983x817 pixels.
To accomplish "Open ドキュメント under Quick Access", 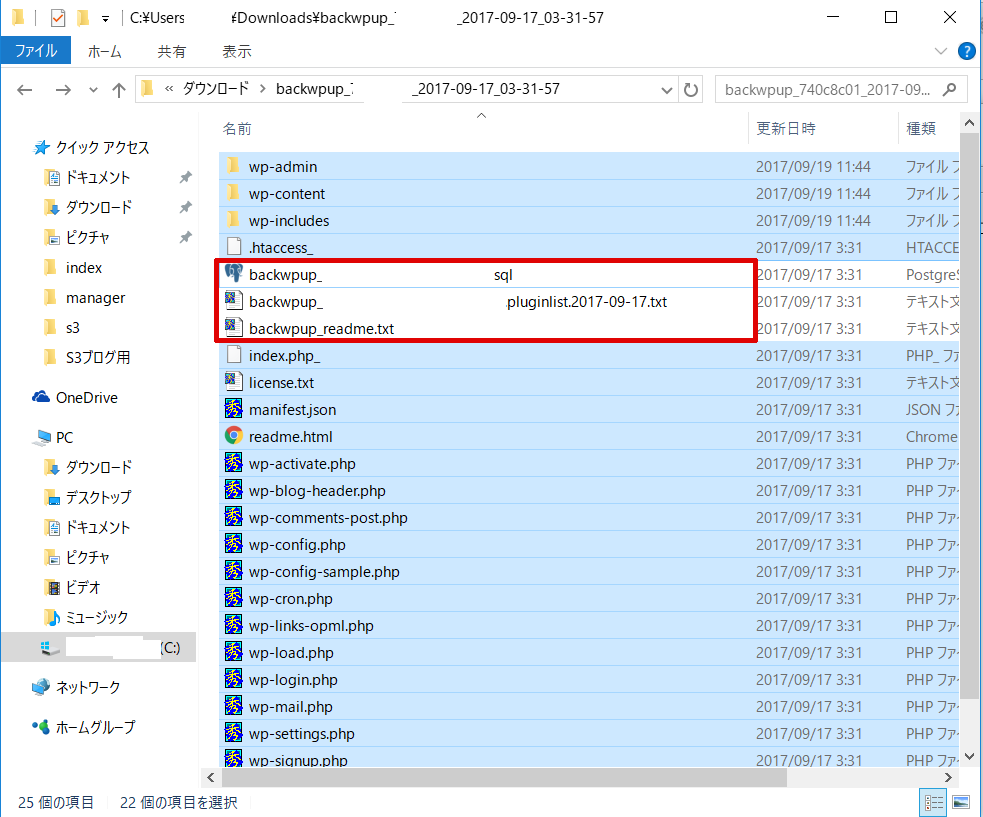I will click(98, 177).
